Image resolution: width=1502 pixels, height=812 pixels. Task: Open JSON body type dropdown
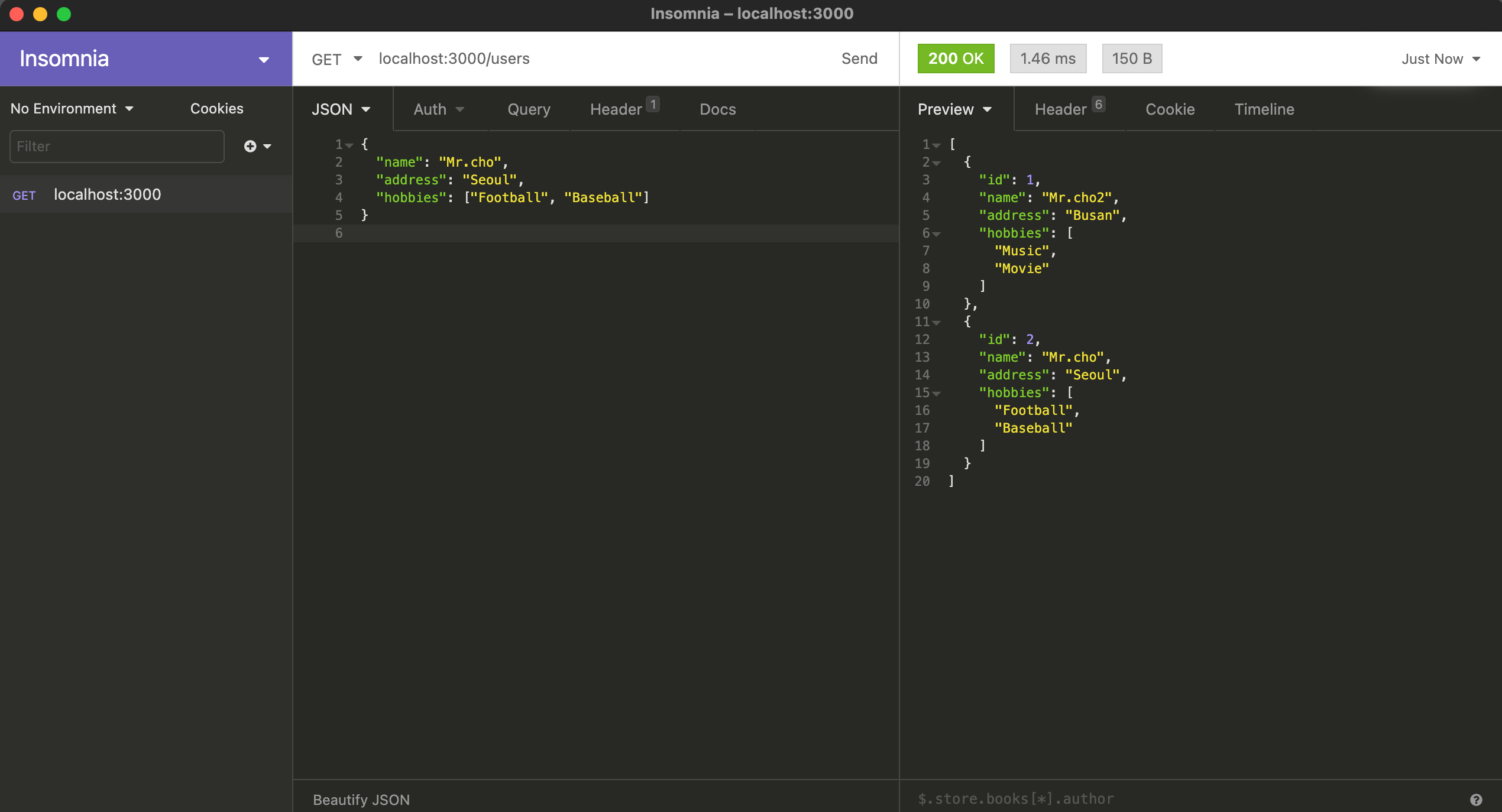click(341, 109)
